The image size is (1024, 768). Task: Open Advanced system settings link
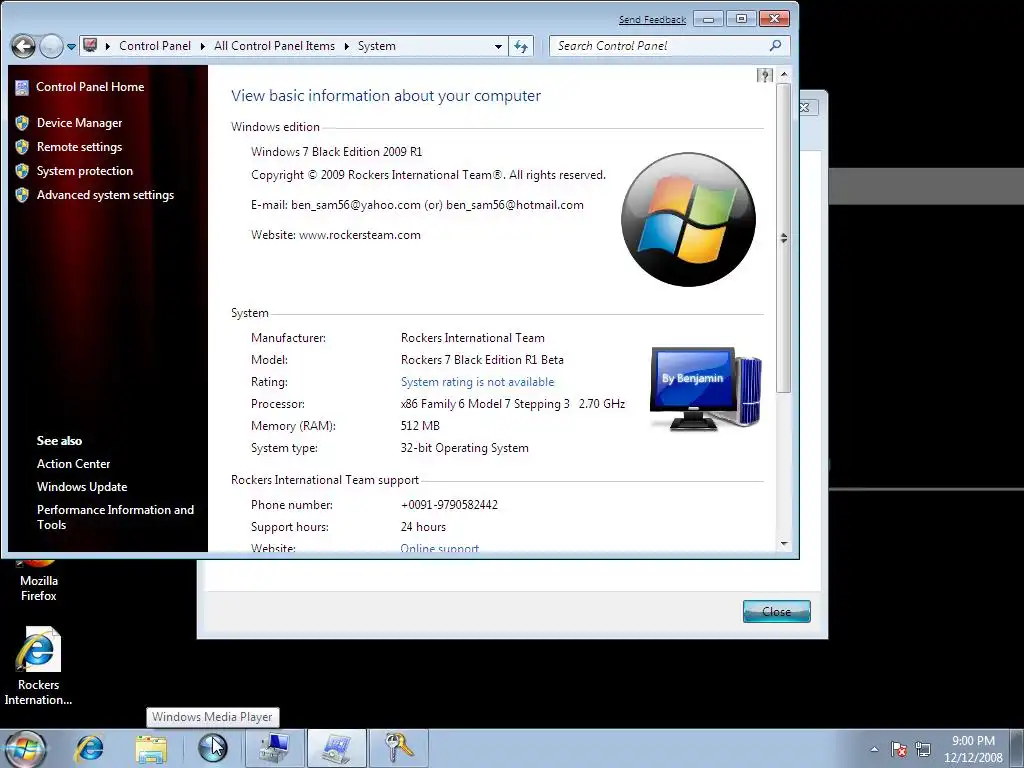pyautogui.click(x=105, y=195)
